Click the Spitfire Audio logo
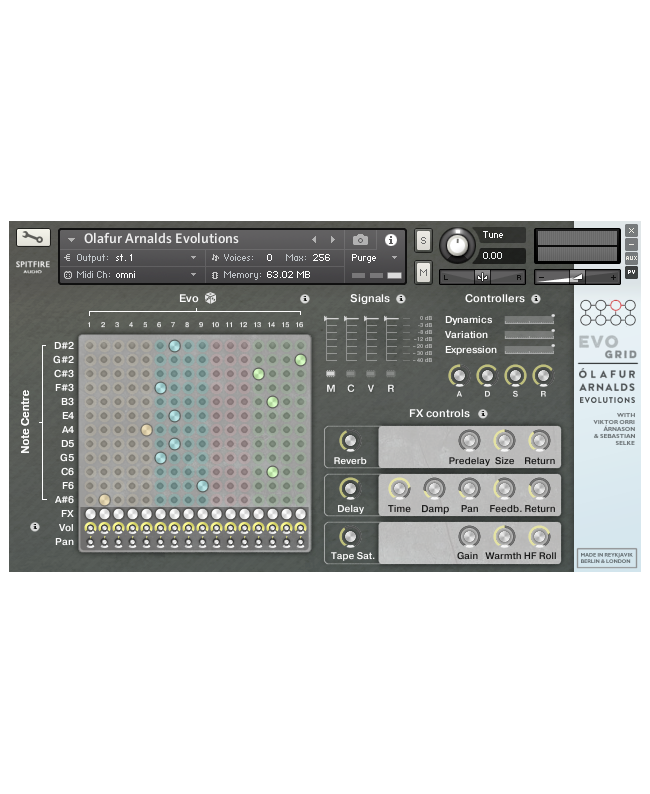 pos(33,266)
